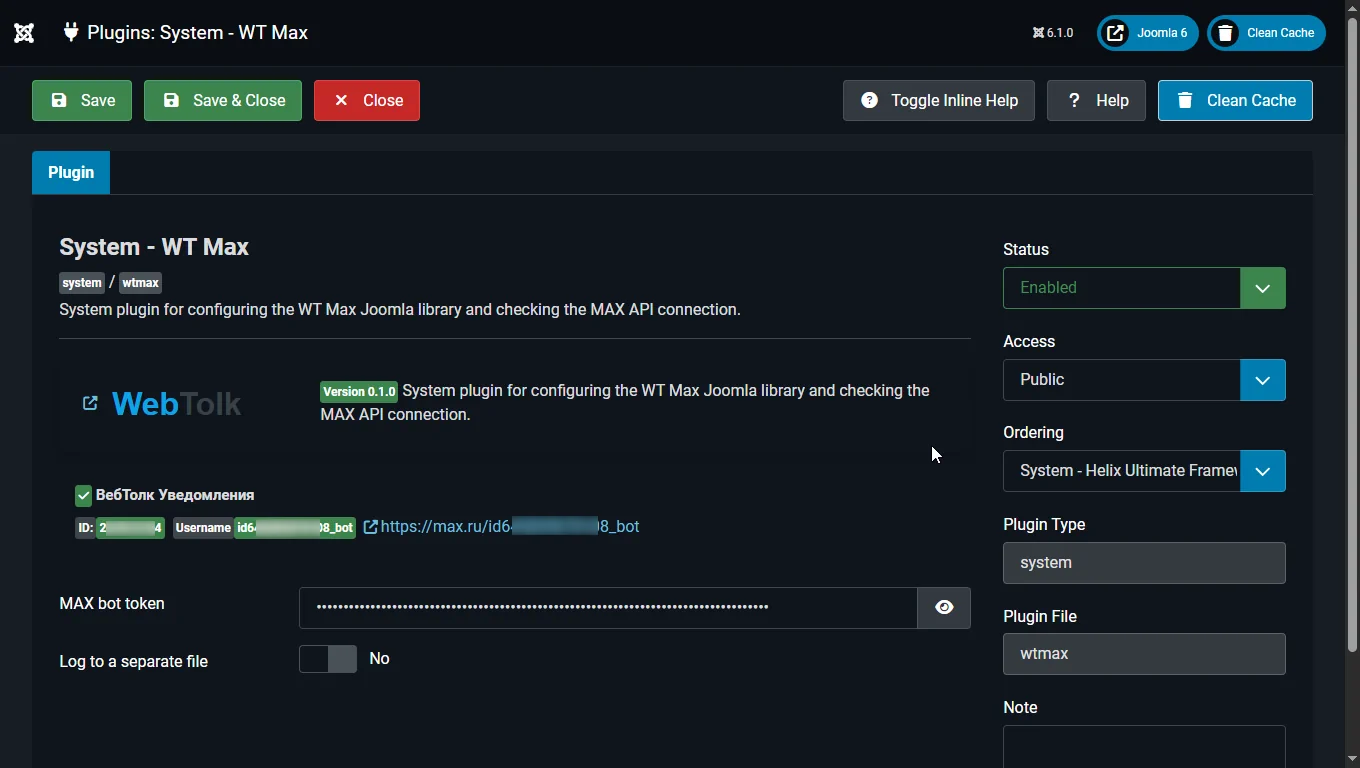Image resolution: width=1360 pixels, height=768 pixels.
Task: Click the green check next to ВебТолк Уведомления
Action: click(x=84, y=495)
